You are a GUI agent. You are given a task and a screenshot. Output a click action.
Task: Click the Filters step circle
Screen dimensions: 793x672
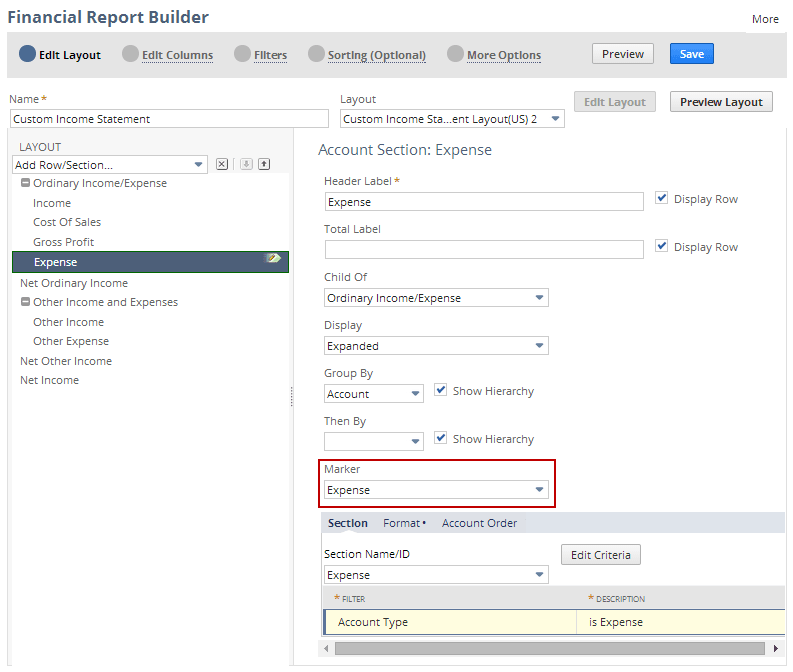tap(242, 54)
